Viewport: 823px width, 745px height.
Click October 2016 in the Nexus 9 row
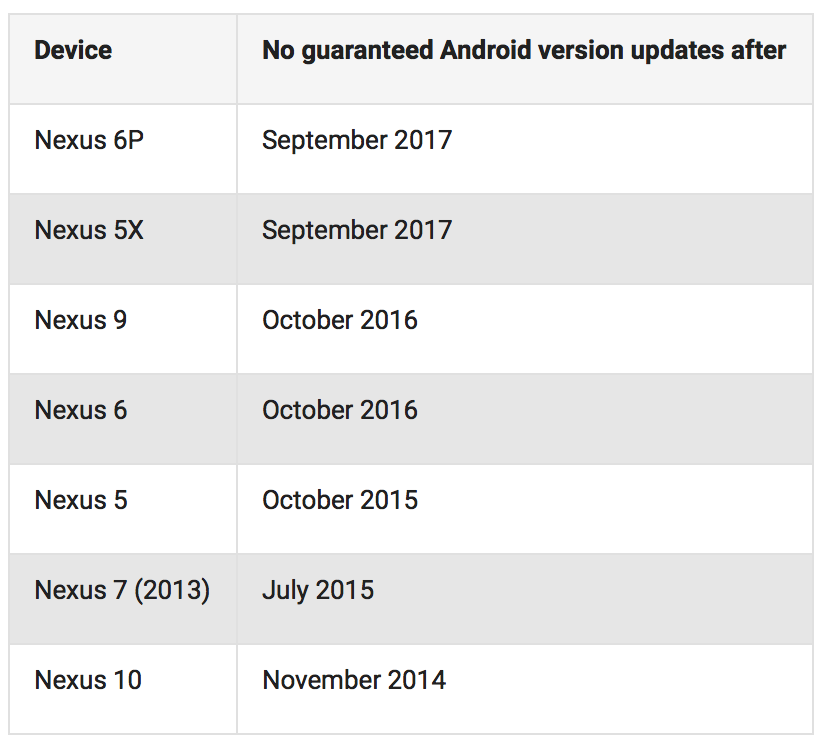pyautogui.click(x=340, y=320)
